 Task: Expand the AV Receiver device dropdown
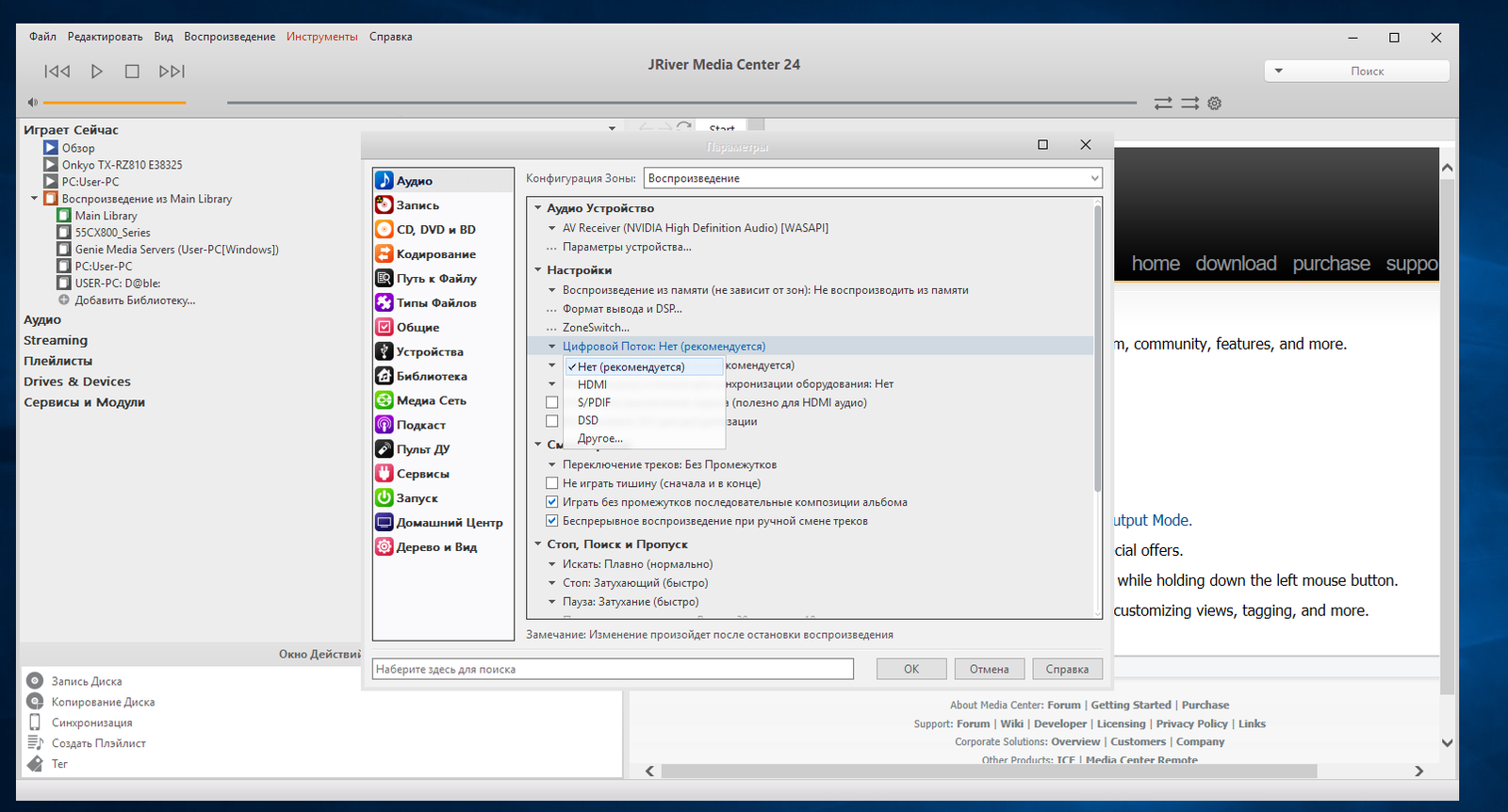552,228
